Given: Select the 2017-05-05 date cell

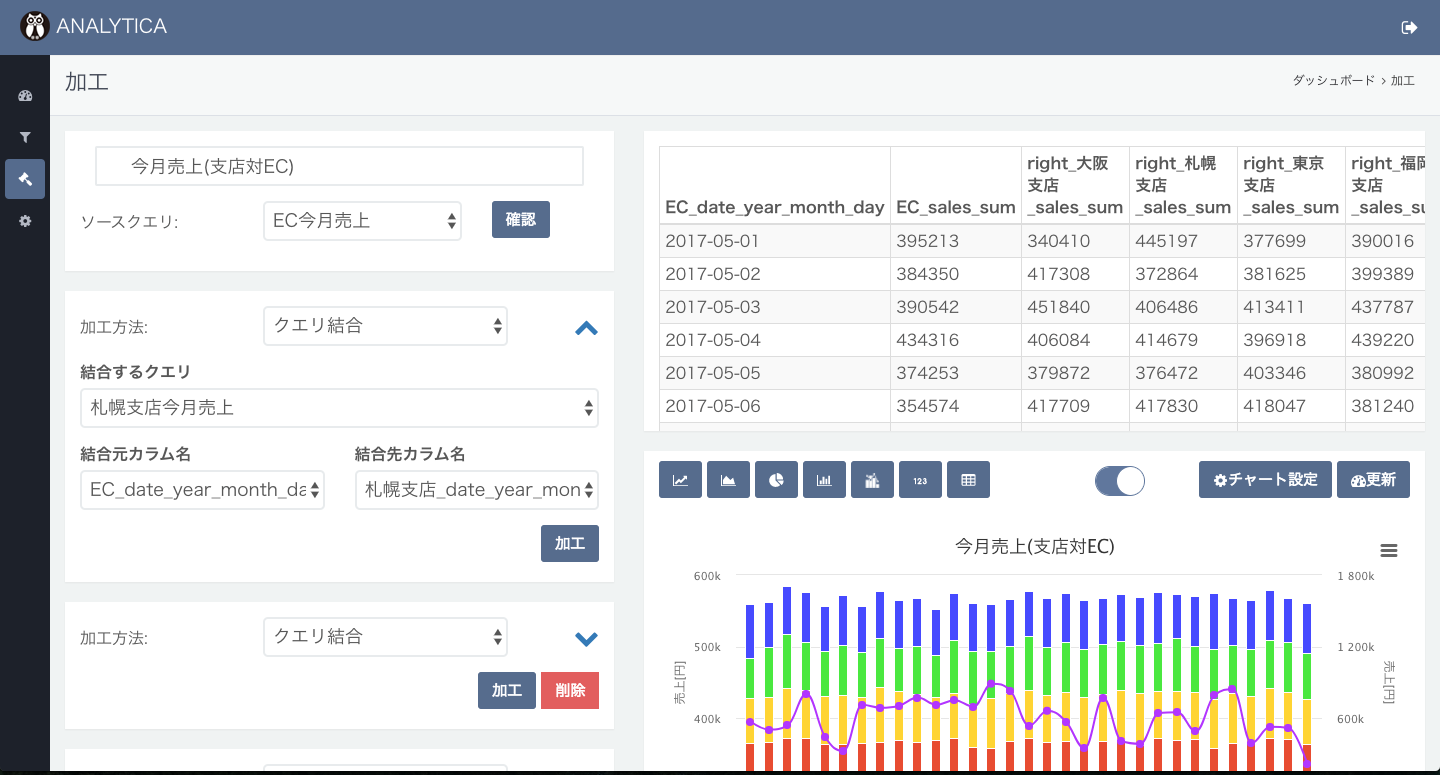Looking at the screenshot, I should (x=775, y=373).
